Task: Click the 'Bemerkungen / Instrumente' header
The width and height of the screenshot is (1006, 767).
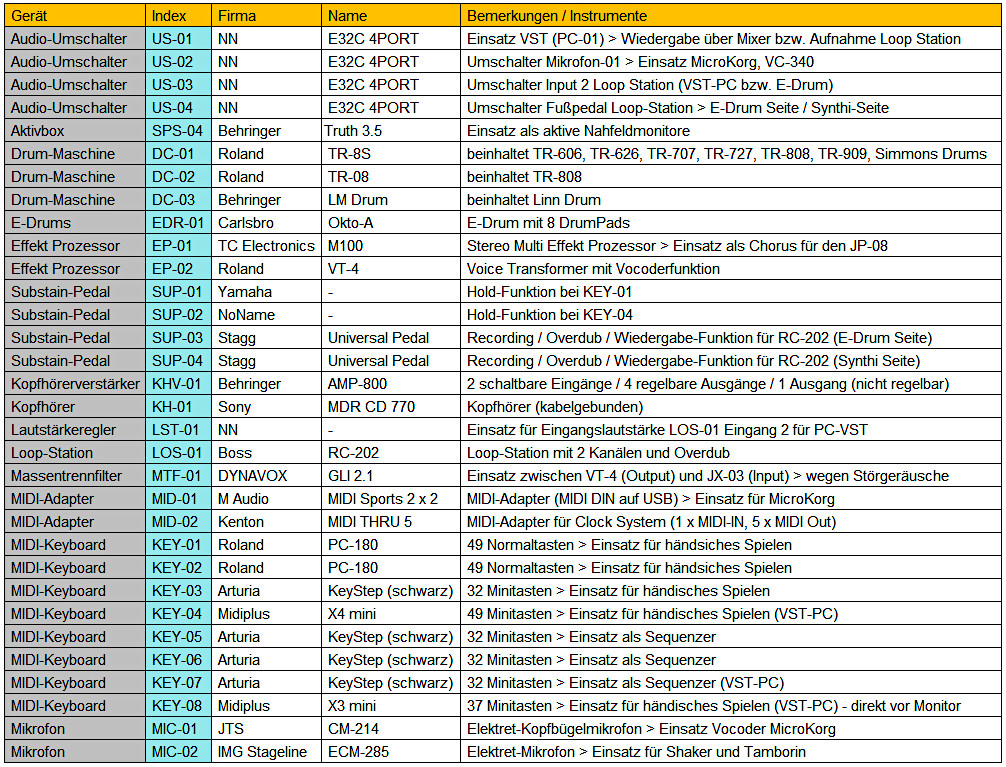Action: tap(731, 15)
